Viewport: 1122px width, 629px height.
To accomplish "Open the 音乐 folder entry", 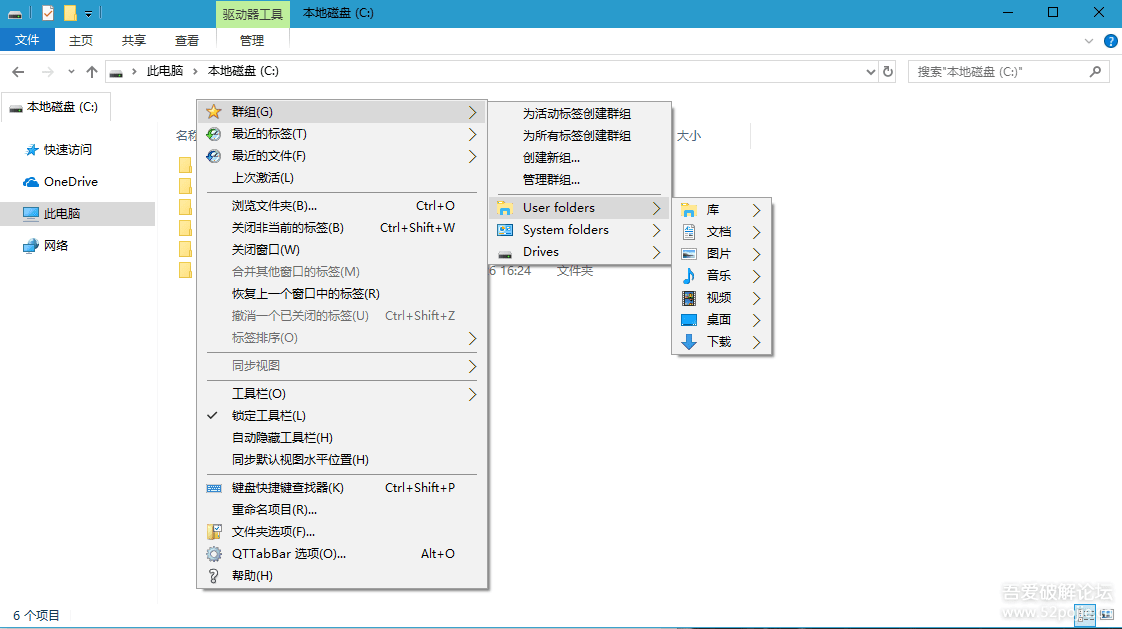I will [x=722, y=276].
